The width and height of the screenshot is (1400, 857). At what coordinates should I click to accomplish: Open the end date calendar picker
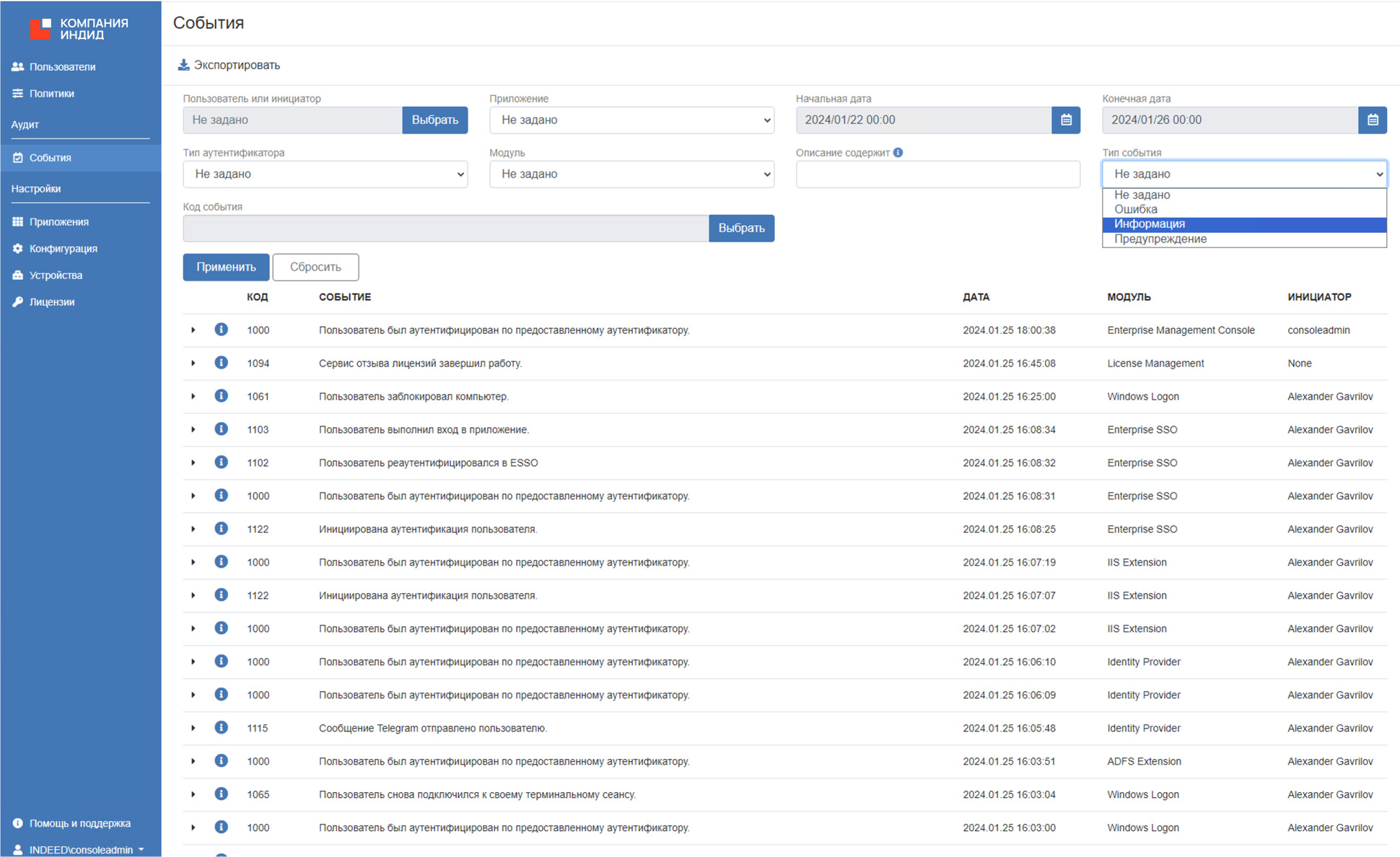point(1372,120)
